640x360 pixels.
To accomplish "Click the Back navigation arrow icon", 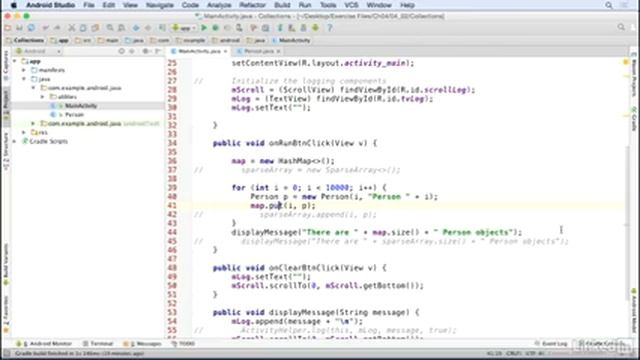I will click(x=136, y=28).
